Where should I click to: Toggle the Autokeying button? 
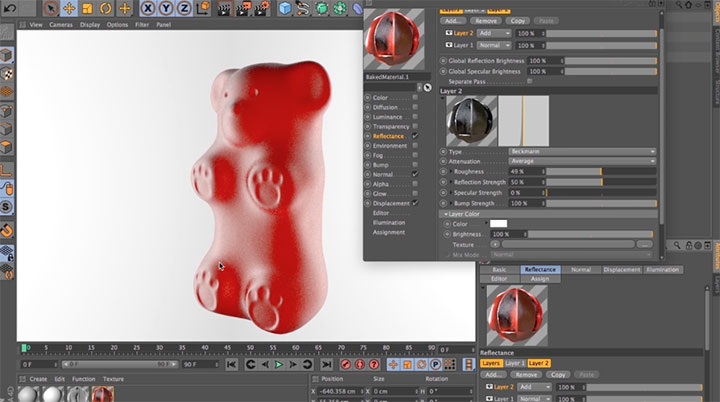click(x=360, y=364)
